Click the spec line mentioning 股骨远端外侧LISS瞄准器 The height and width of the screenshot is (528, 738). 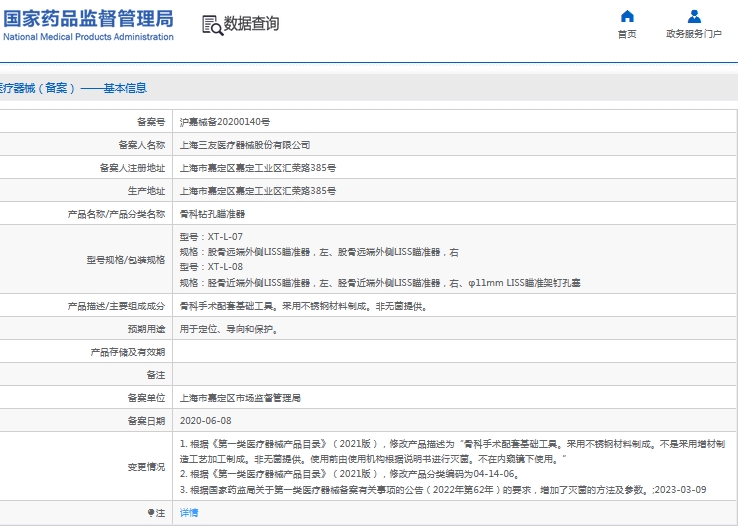(x=319, y=252)
